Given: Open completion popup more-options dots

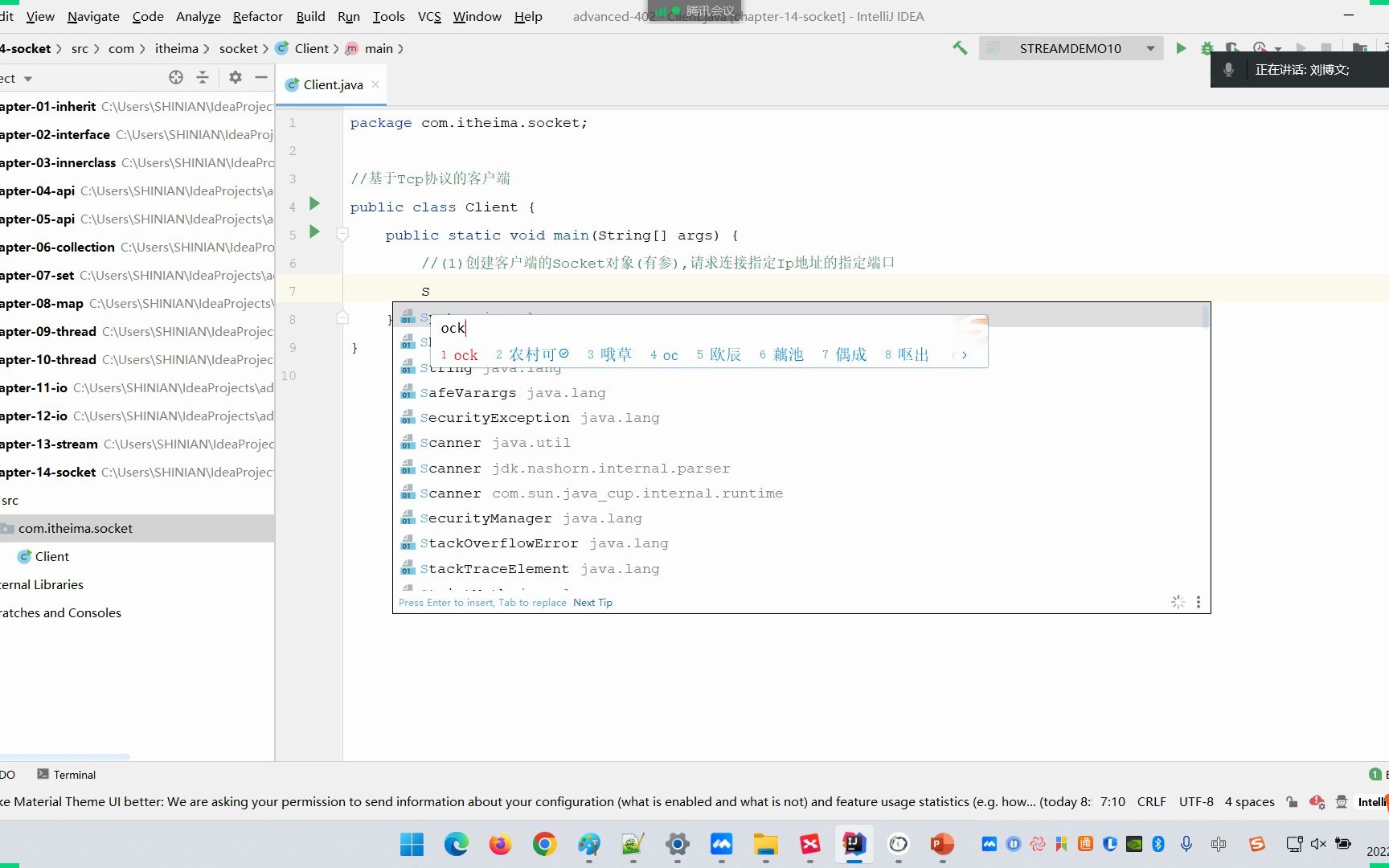Looking at the screenshot, I should [1198, 602].
